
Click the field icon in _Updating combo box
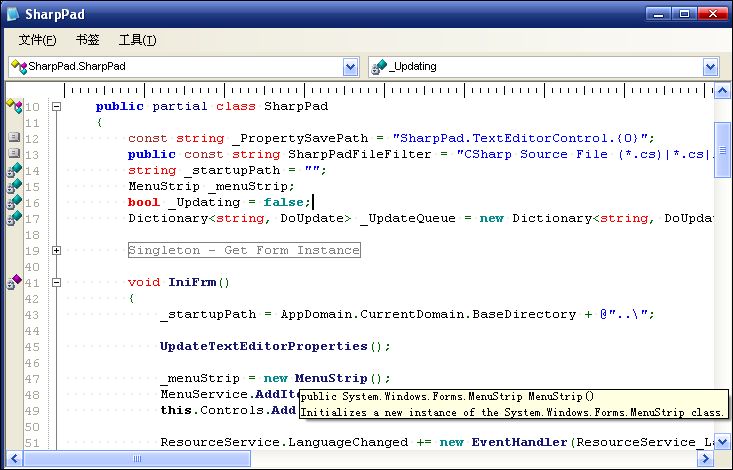click(379, 67)
